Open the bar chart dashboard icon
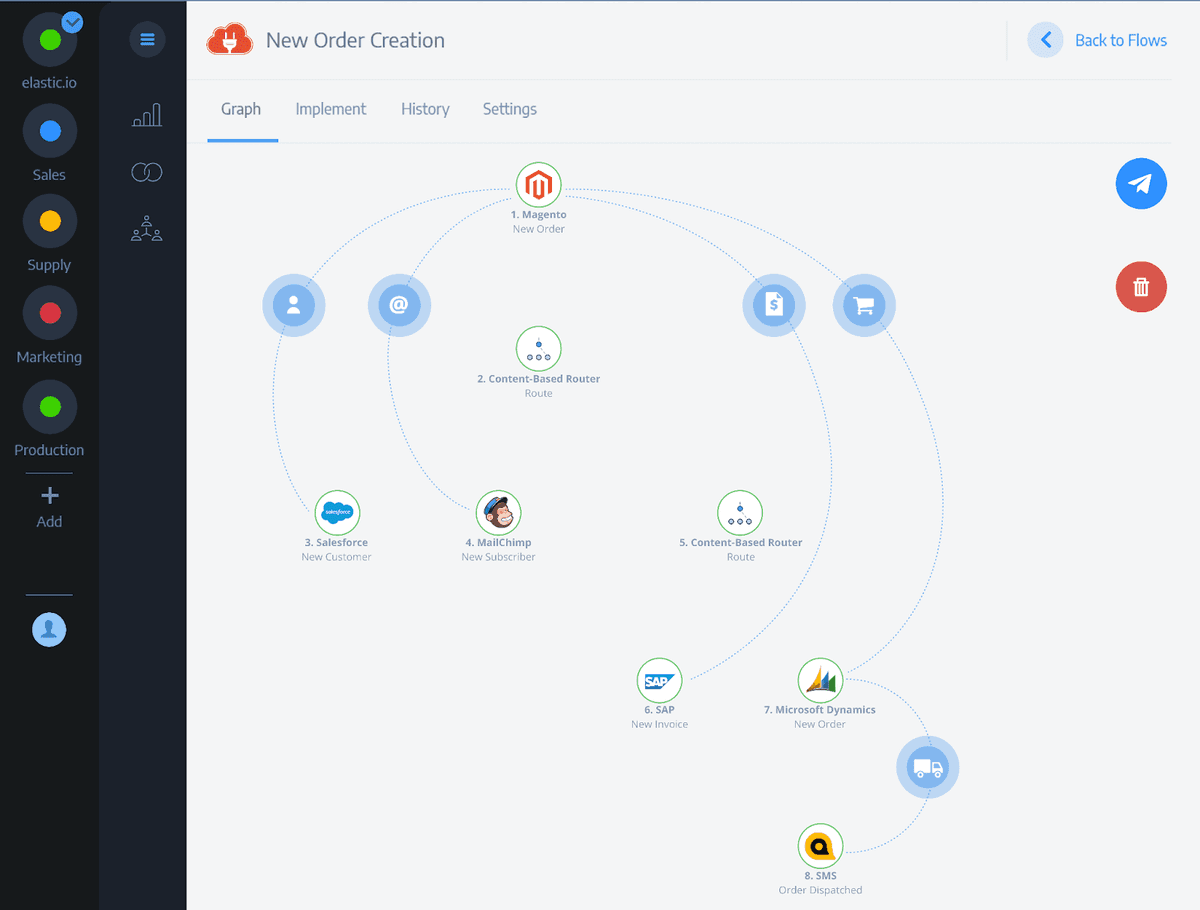This screenshot has width=1200, height=910. (147, 116)
